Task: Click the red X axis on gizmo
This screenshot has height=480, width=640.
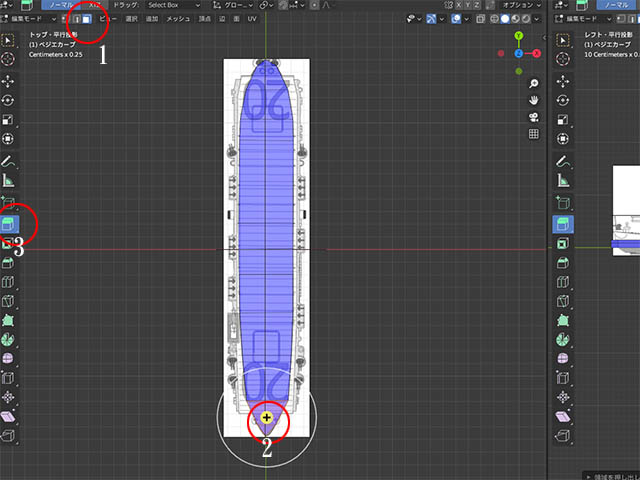Action: (x=535, y=53)
